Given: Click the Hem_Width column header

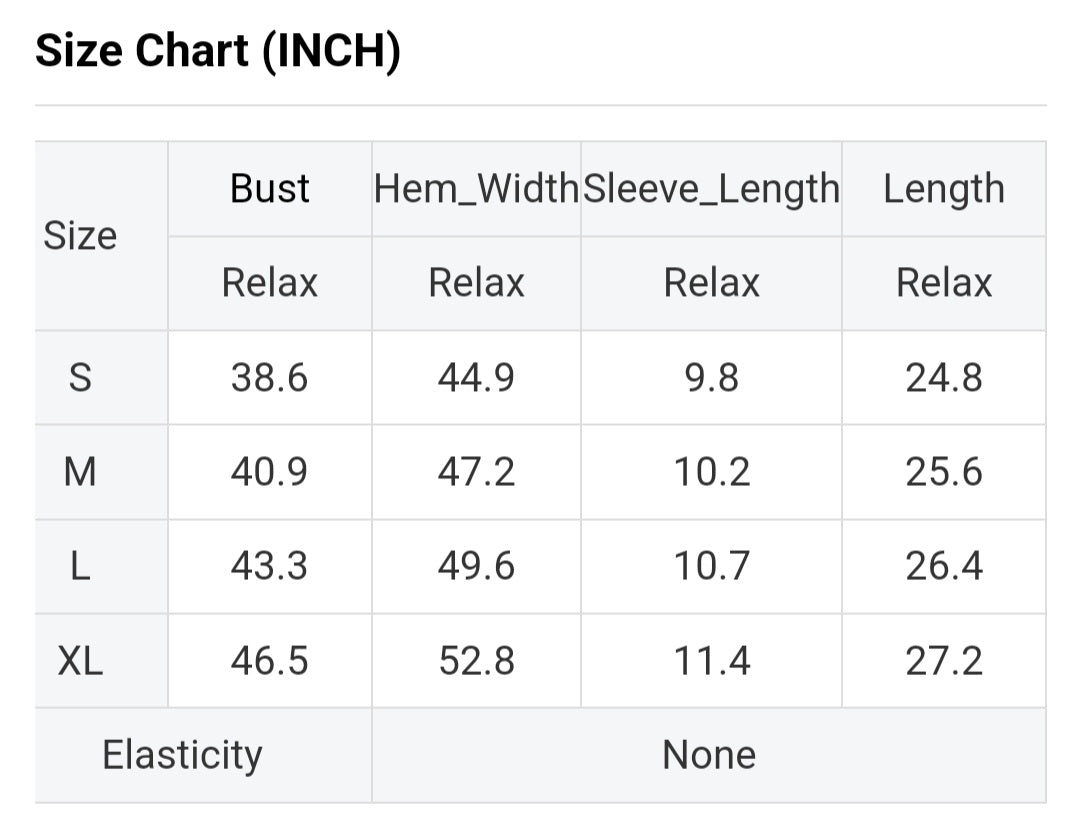Looking at the screenshot, I should point(476,189).
